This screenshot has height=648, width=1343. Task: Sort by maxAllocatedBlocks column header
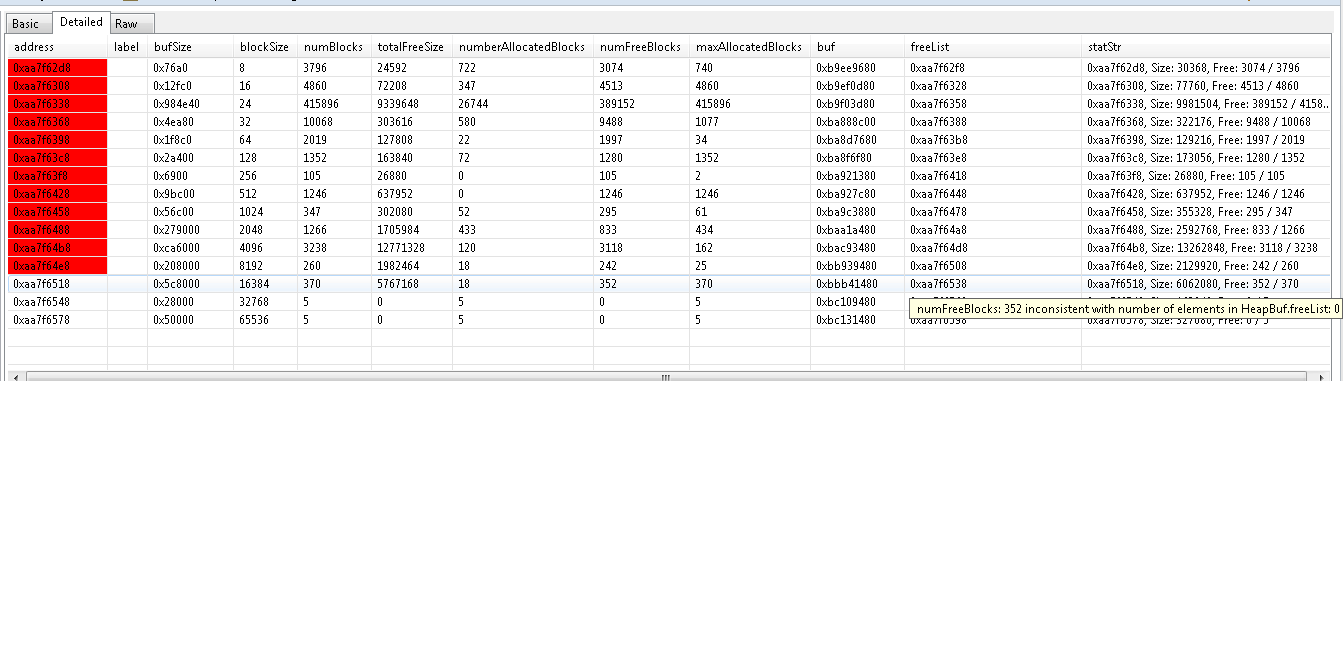click(749, 47)
